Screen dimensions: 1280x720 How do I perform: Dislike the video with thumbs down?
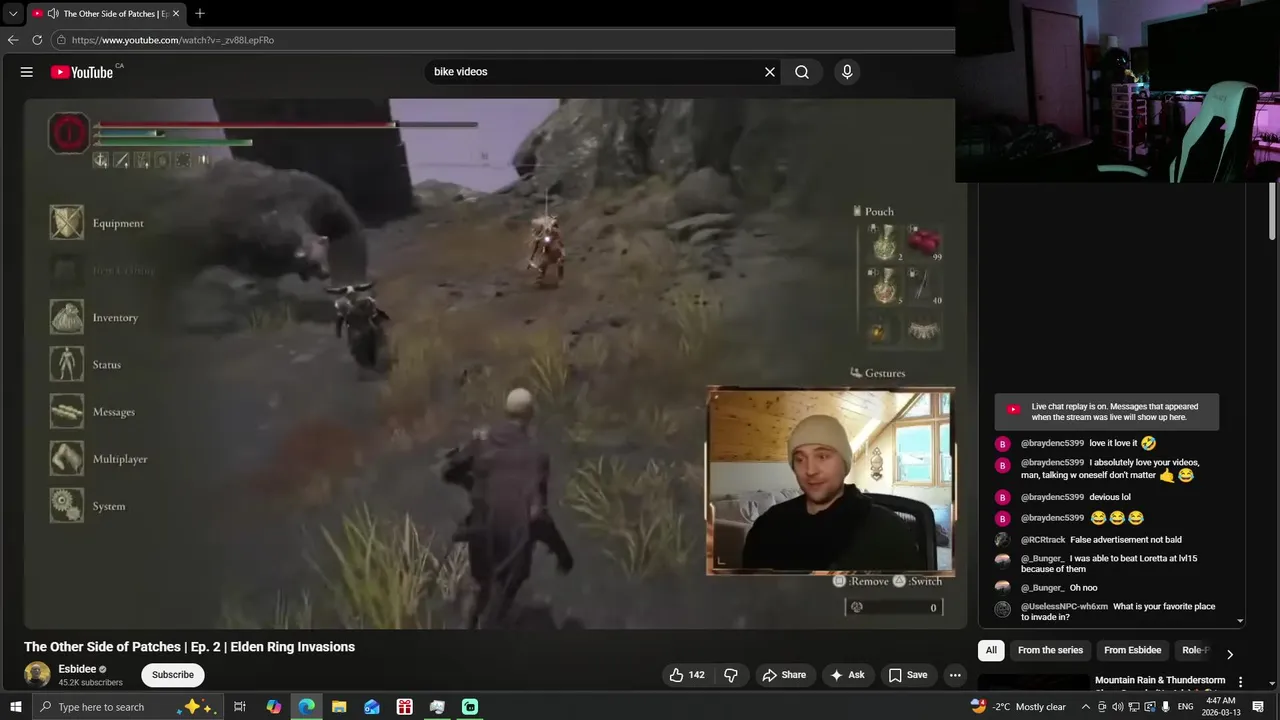[731, 675]
